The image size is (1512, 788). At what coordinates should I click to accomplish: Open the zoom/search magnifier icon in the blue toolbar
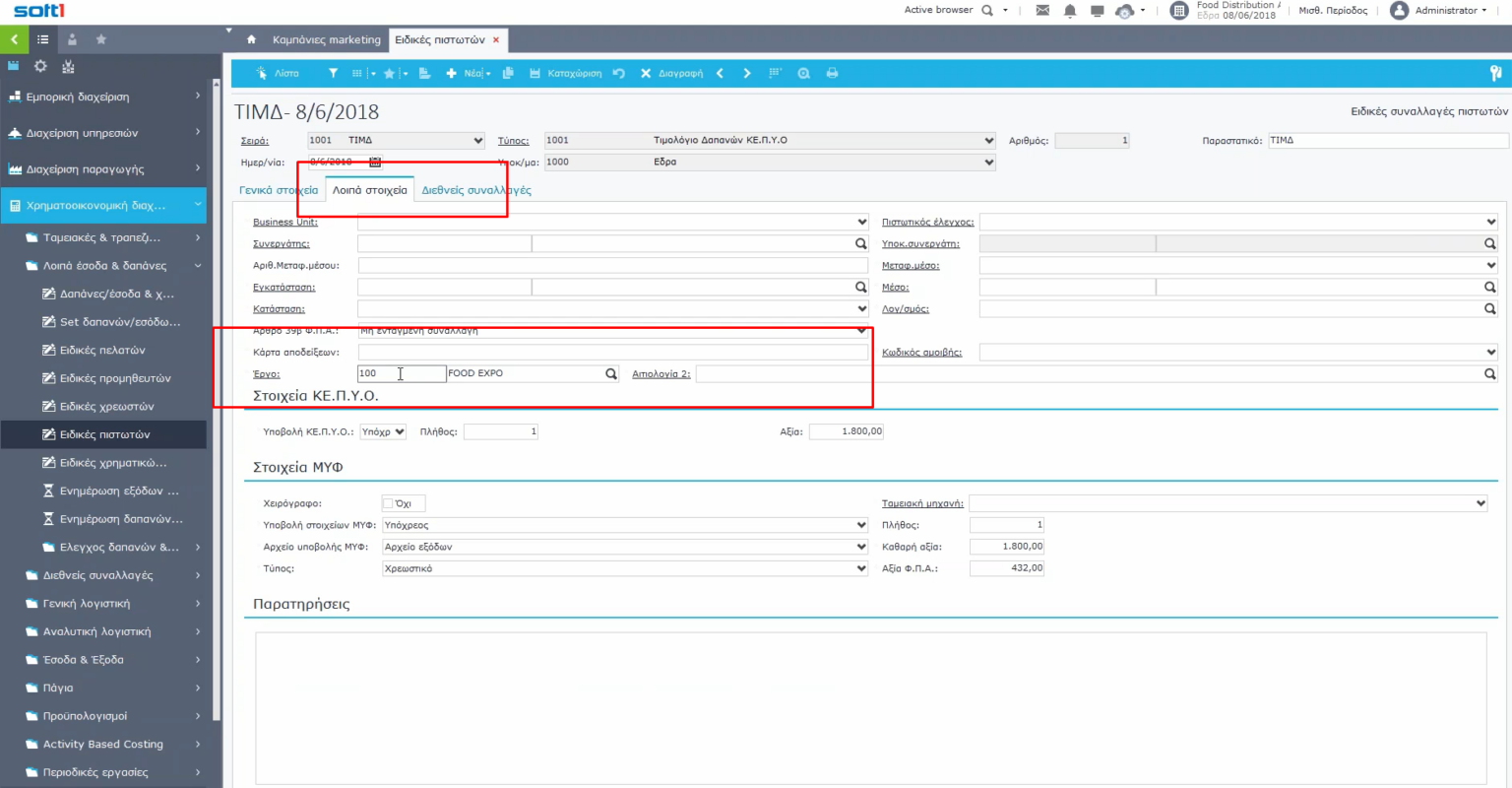[804, 73]
